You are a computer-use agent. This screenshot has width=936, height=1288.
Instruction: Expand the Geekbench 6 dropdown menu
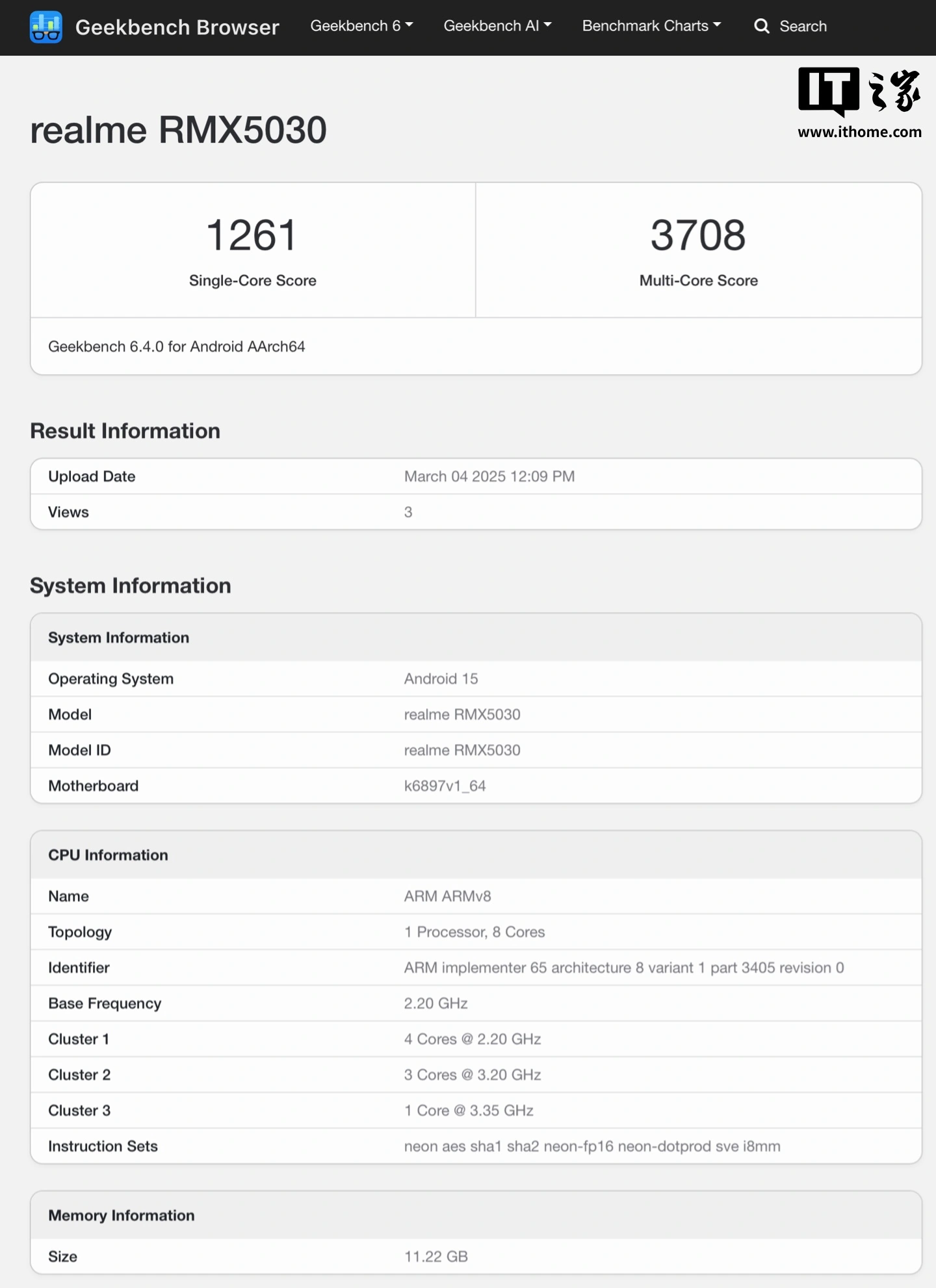pyautogui.click(x=361, y=26)
